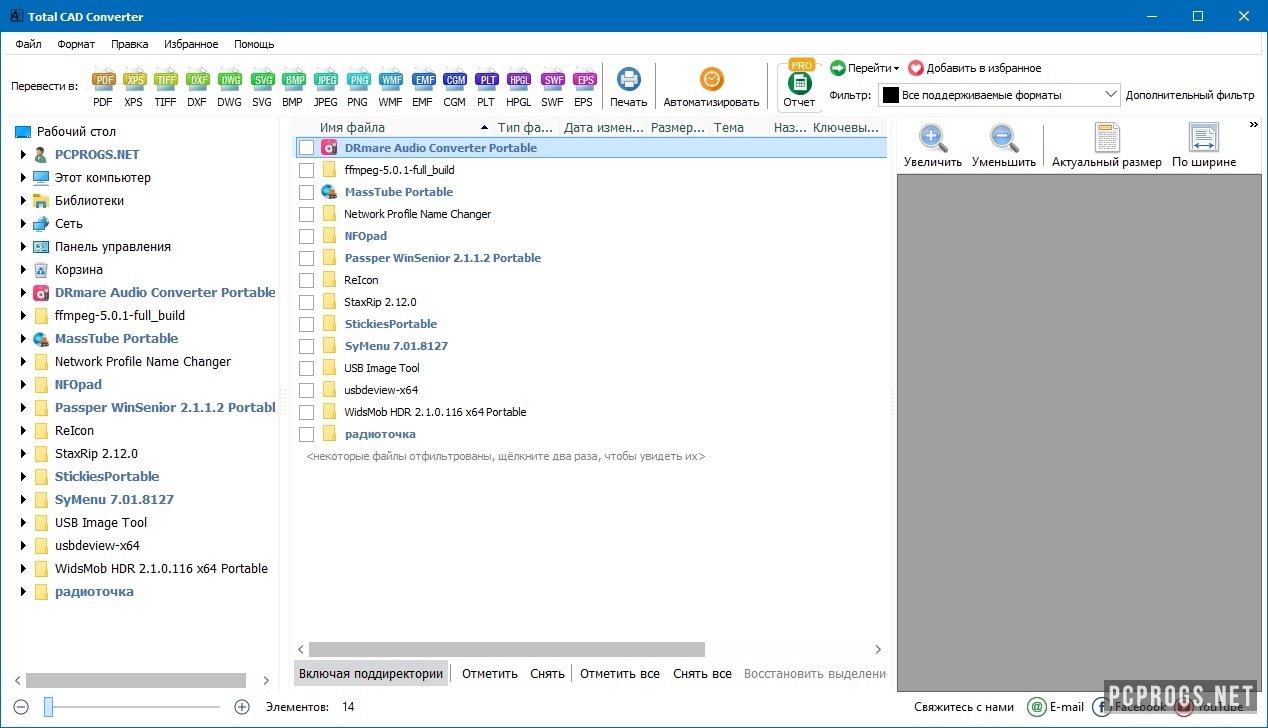1268x728 pixels.
Task: Click the Снять button
Action: pyautogui.click(x=547, y=674)
